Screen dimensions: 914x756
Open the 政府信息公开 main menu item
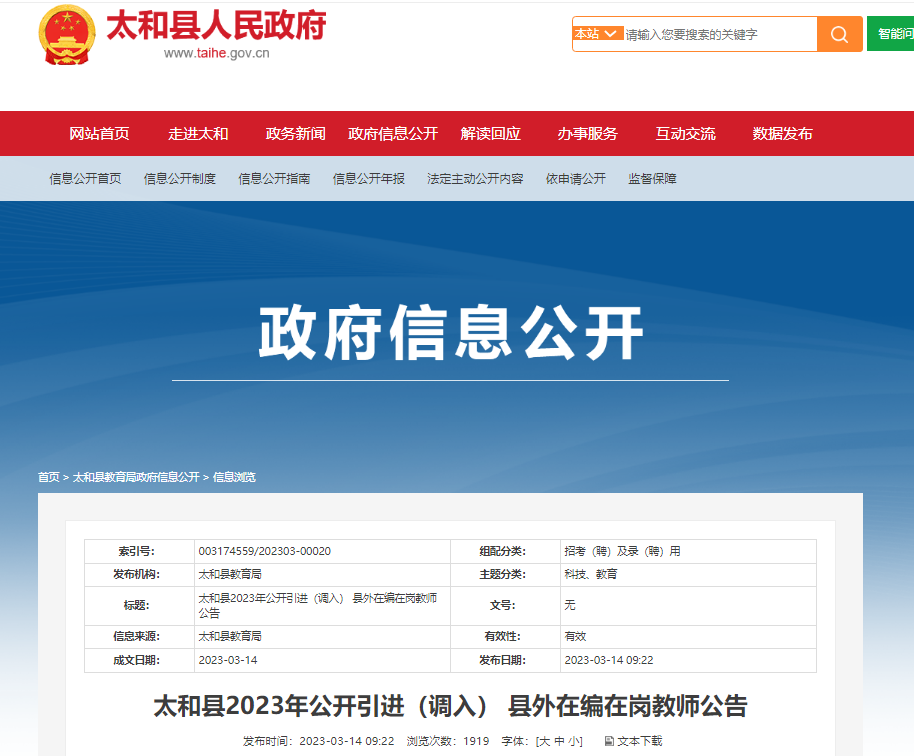[393, 134]
